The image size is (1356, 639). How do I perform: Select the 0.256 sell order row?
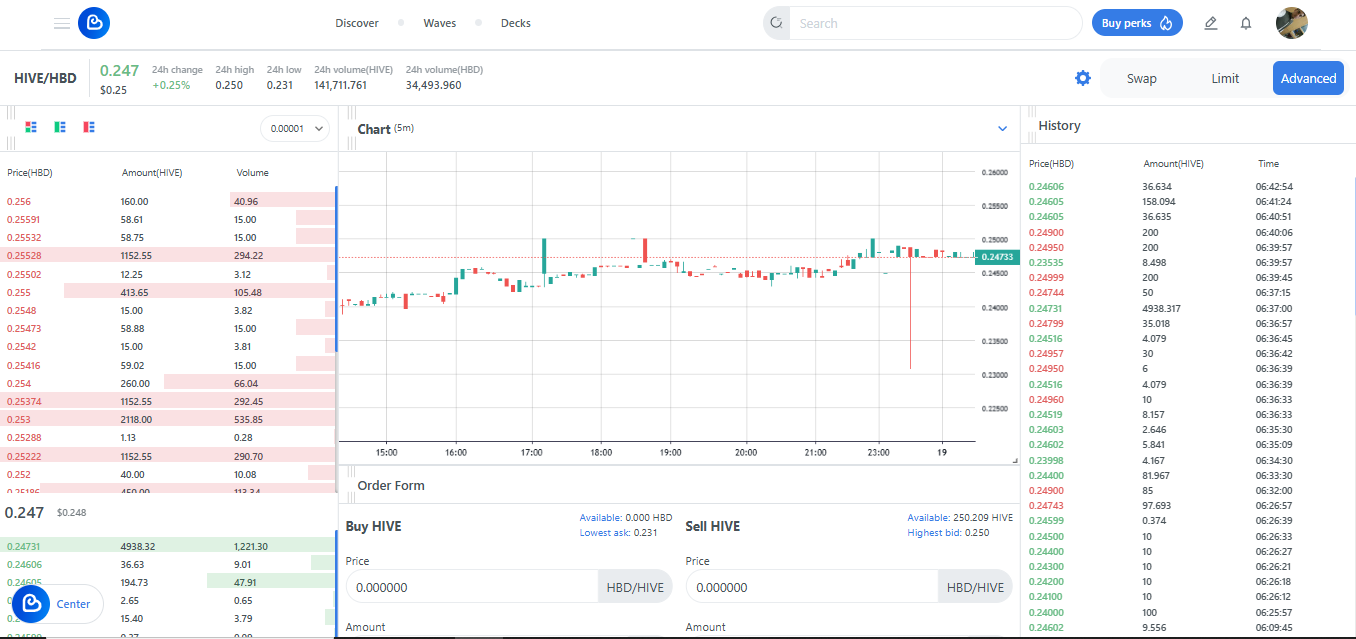170,201
